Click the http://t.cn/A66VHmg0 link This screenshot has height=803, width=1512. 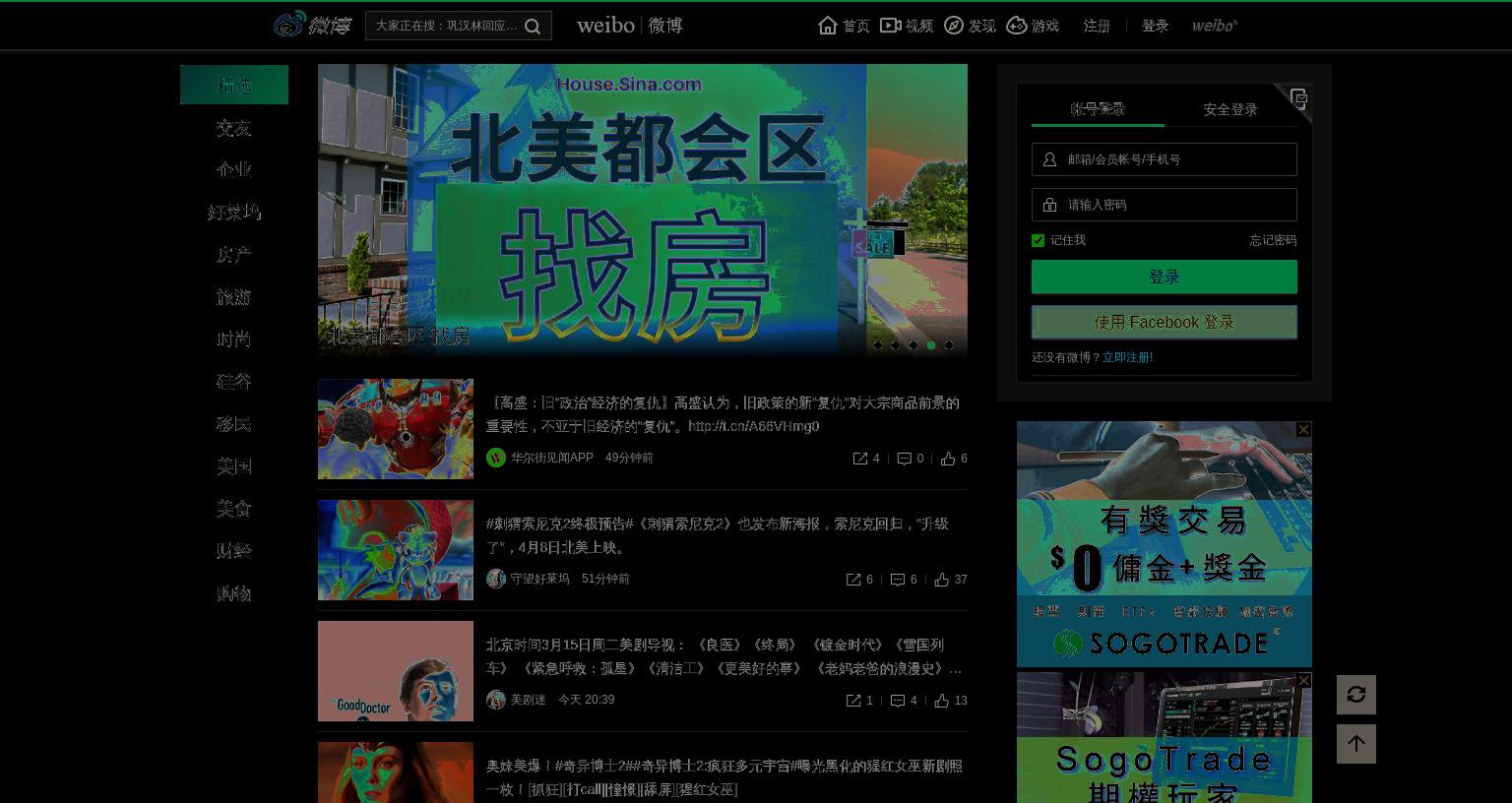pyautogui.click(x=754, y=426)
